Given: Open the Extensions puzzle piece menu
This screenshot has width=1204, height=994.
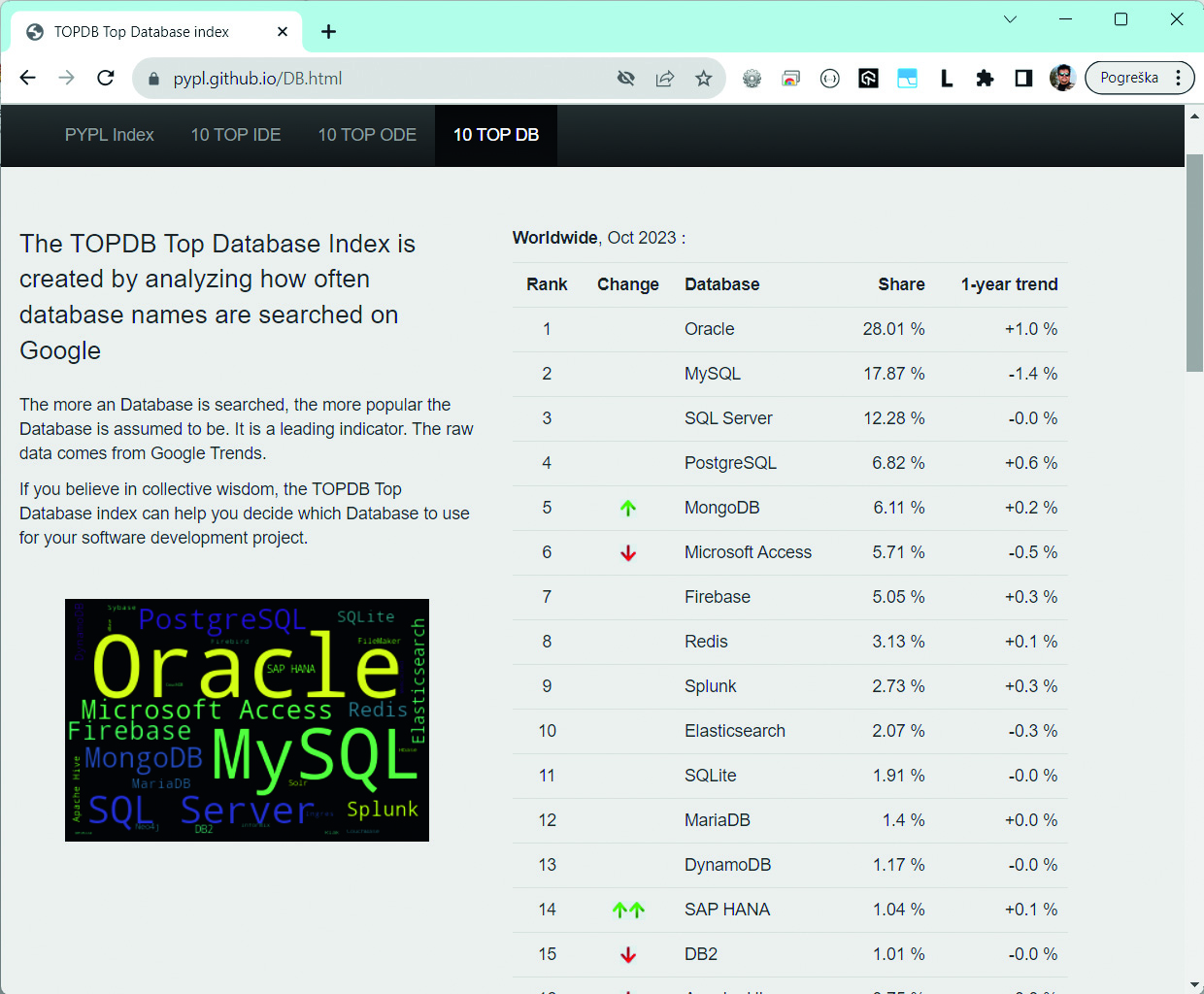Looking at the screenshot, I should (x=985, y=79).
